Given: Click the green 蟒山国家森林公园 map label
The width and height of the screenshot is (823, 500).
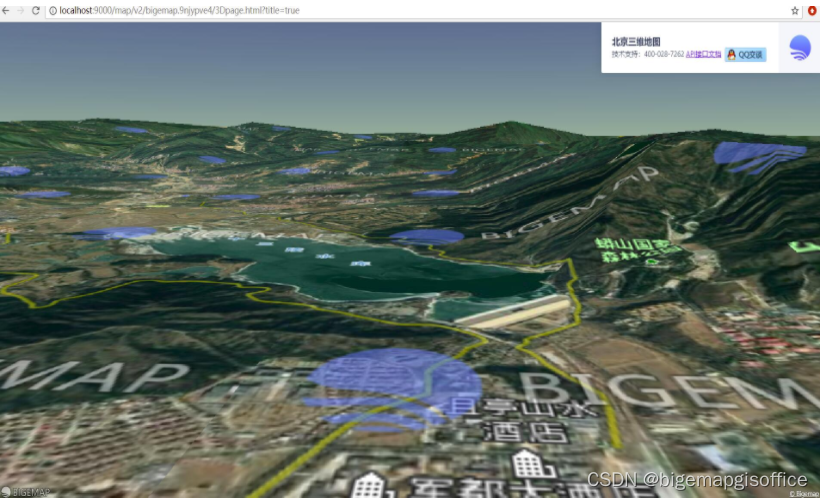Looking at the screenshot, I should coord(638,251).
